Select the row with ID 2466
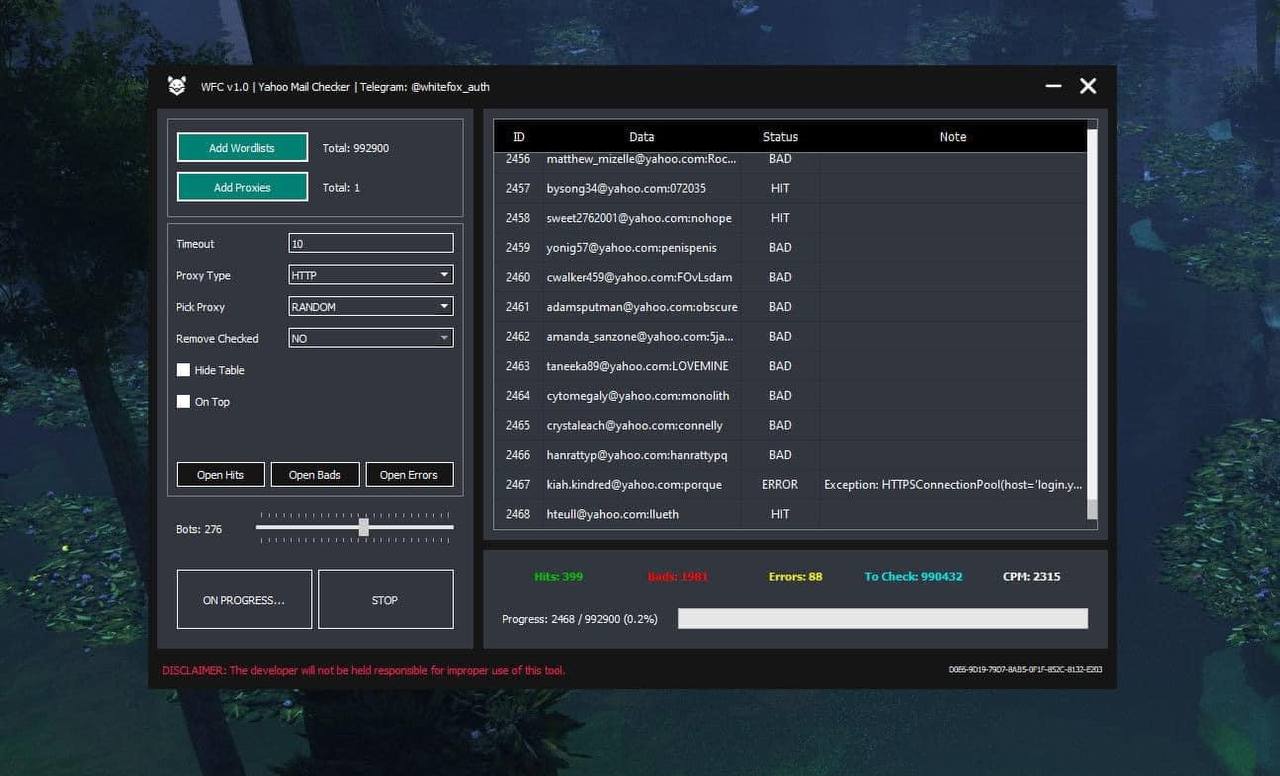 click(x=790, y=455)
